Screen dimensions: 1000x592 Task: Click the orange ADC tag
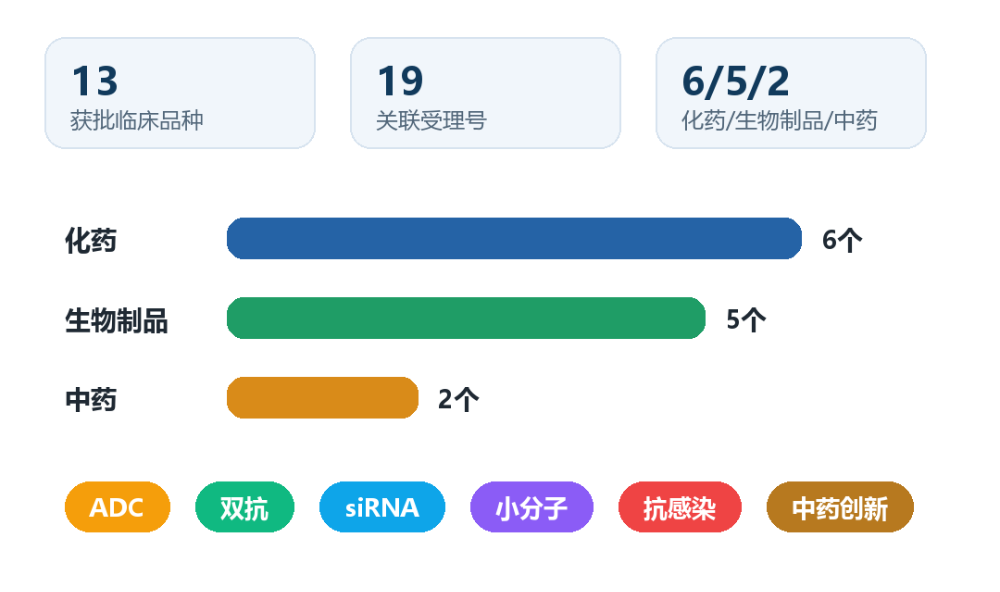click(117, 507)
